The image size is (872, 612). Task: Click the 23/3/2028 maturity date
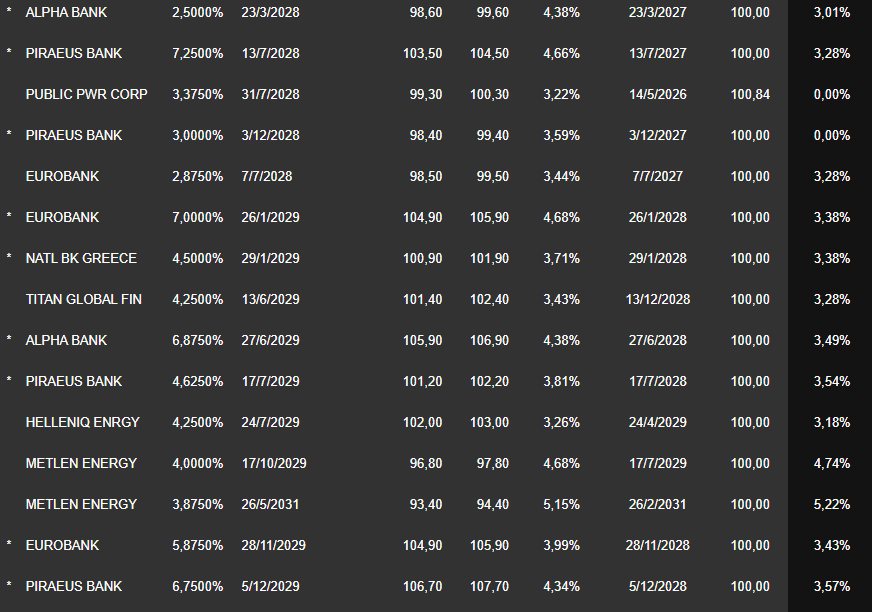click(270, 12)
